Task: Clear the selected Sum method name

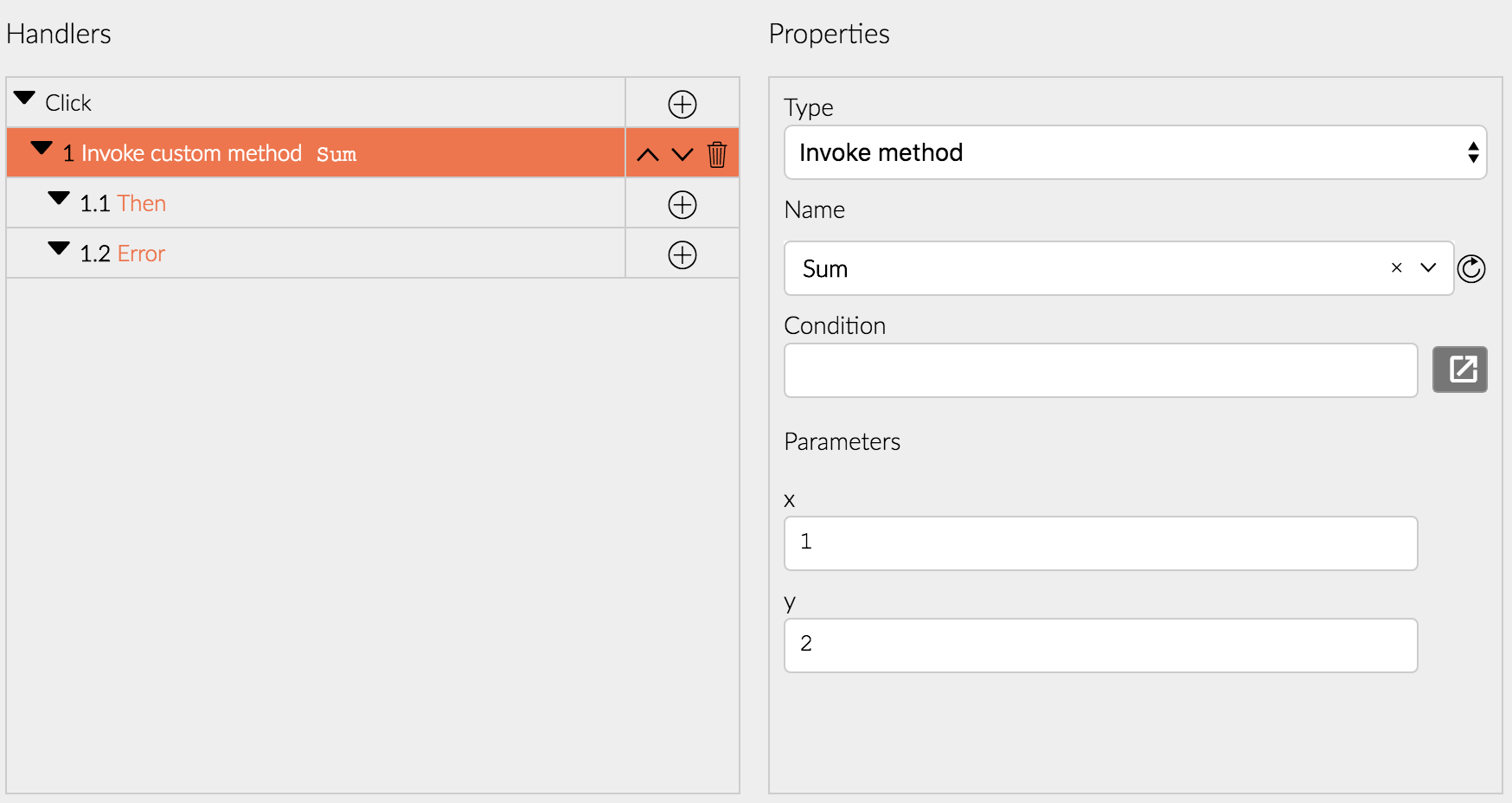Action: [1396, 268]
